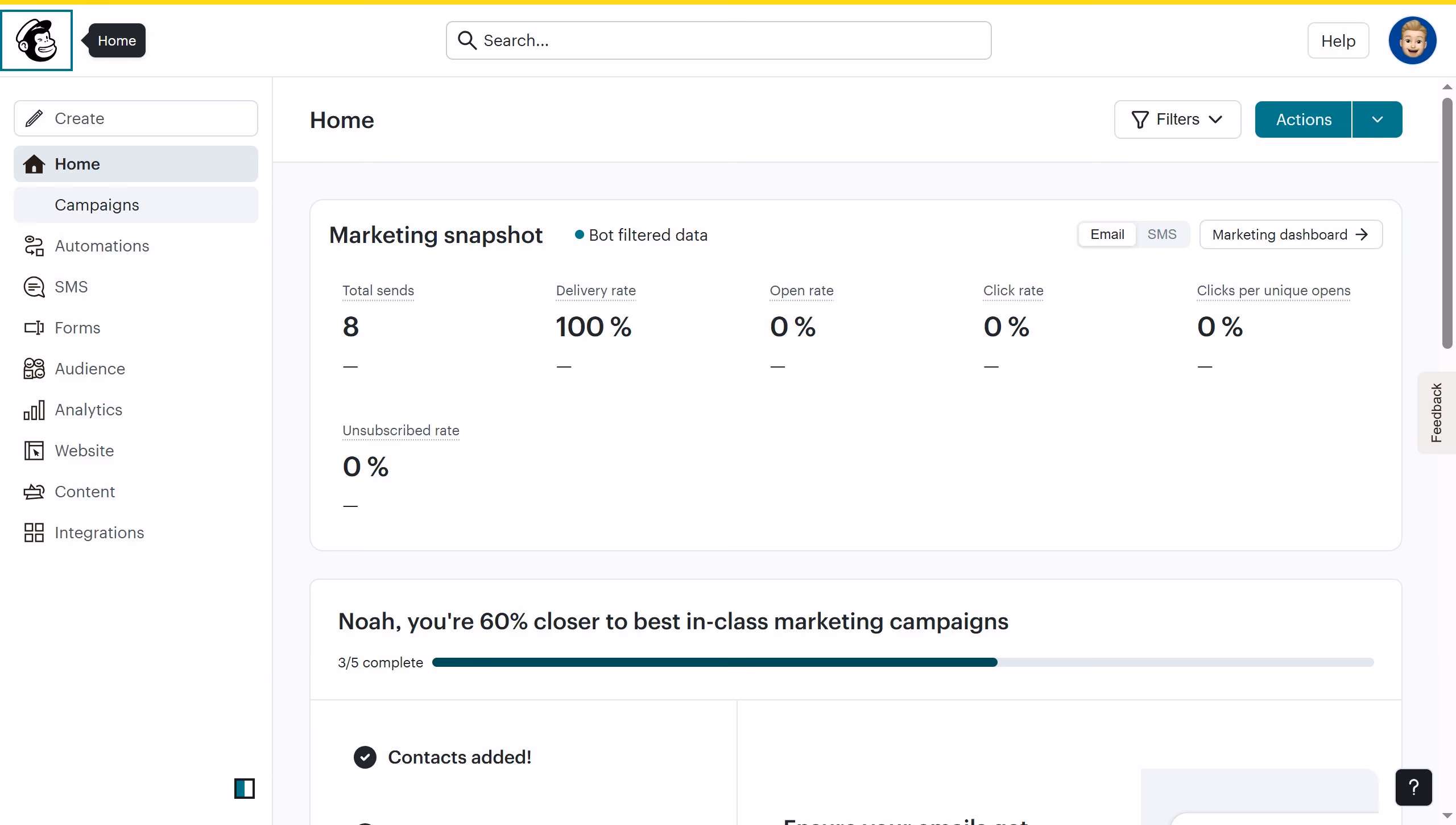Open the Website section
Screen dimensions: 1456x825
pos(135,451)
